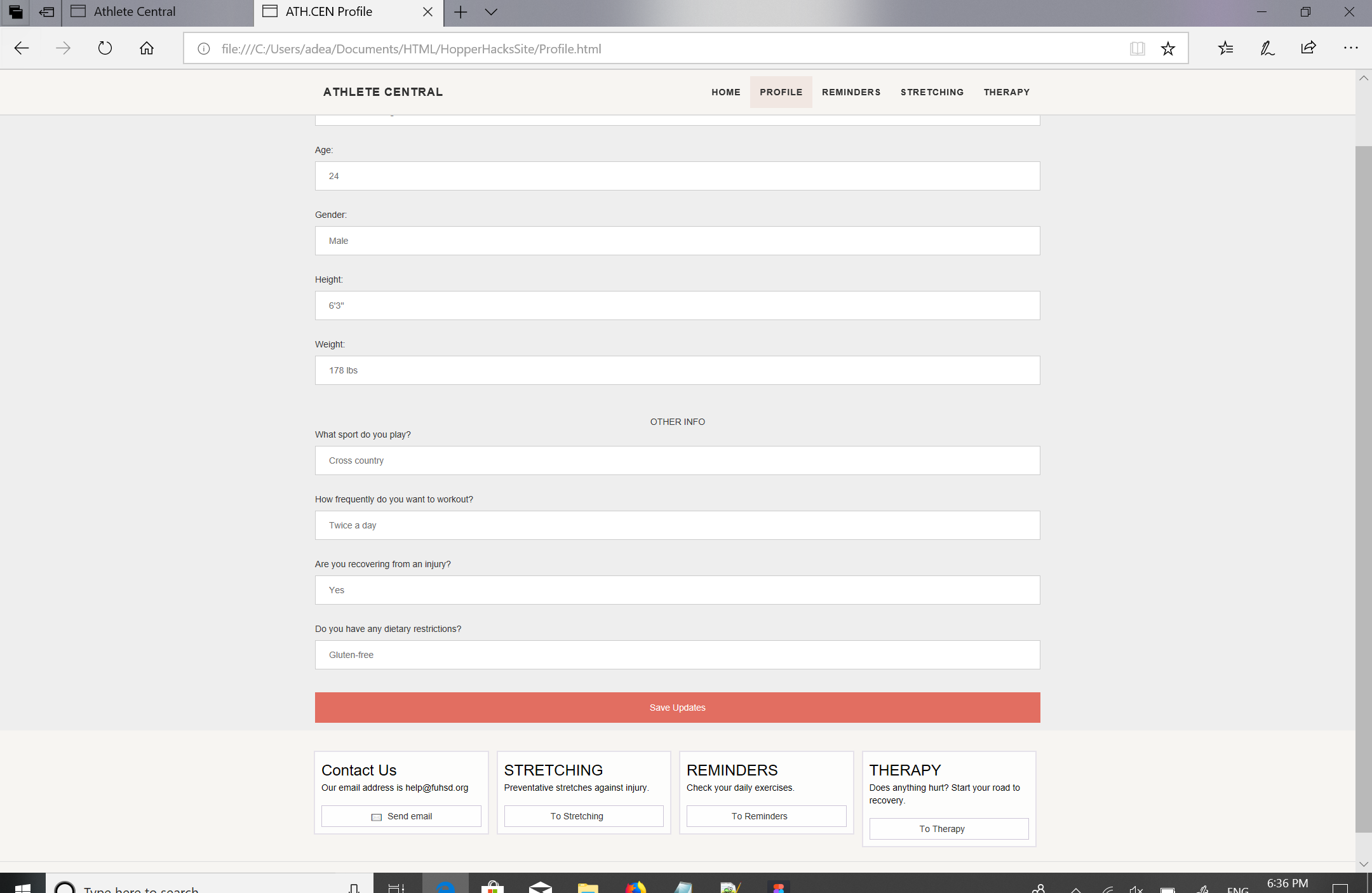Click the browser refresh icon
The image size is (1372, 893).
105,48
